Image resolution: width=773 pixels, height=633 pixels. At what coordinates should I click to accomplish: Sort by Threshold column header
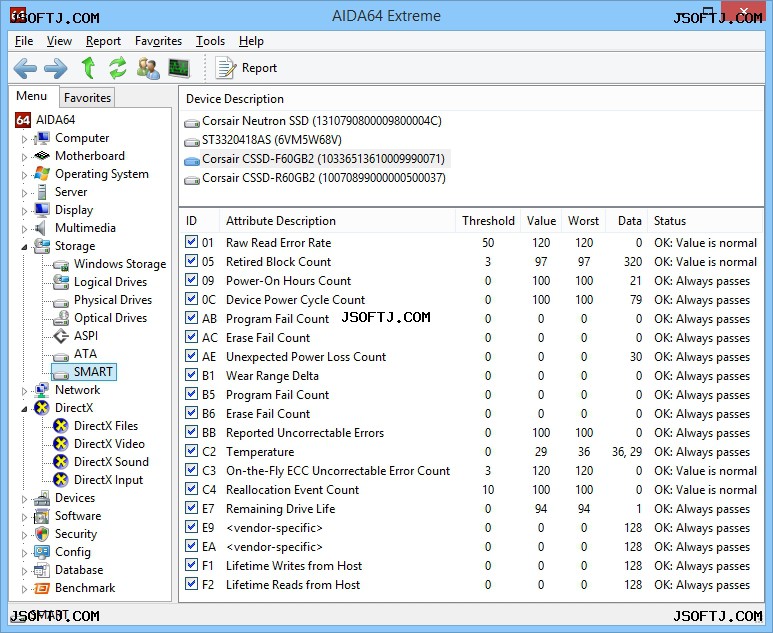[488, 221]
